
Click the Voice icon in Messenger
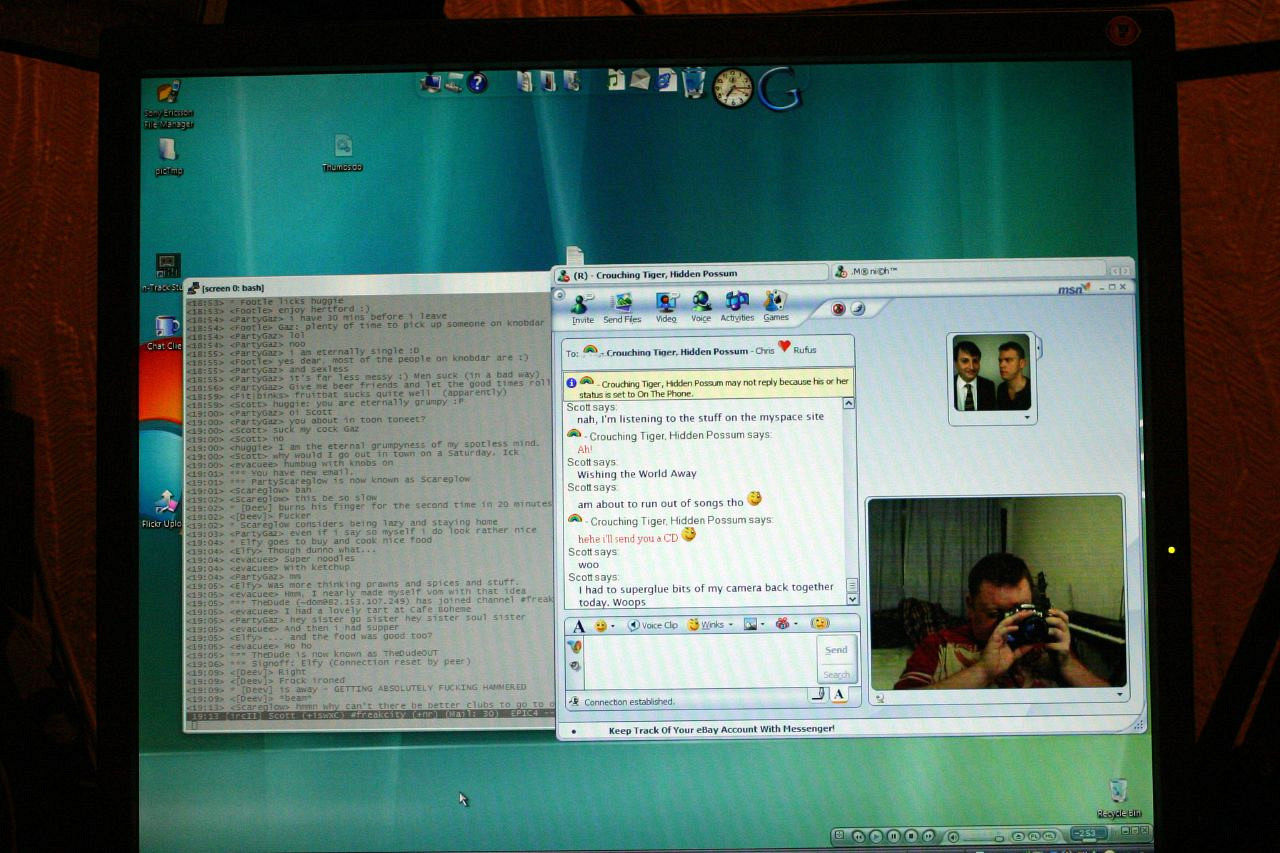click(701, 304)
